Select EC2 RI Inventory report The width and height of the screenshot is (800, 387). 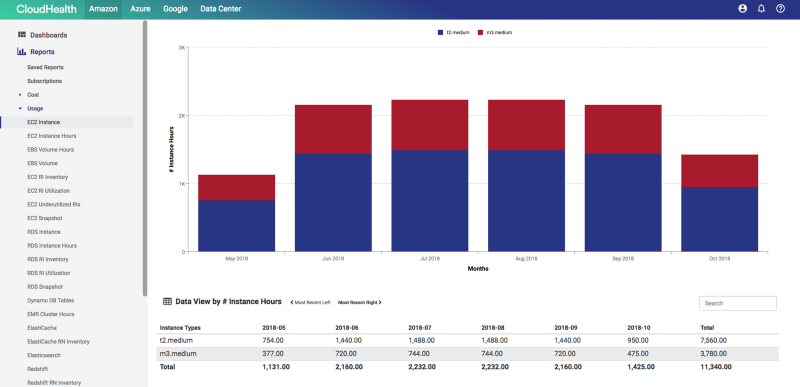click(47, 177)
